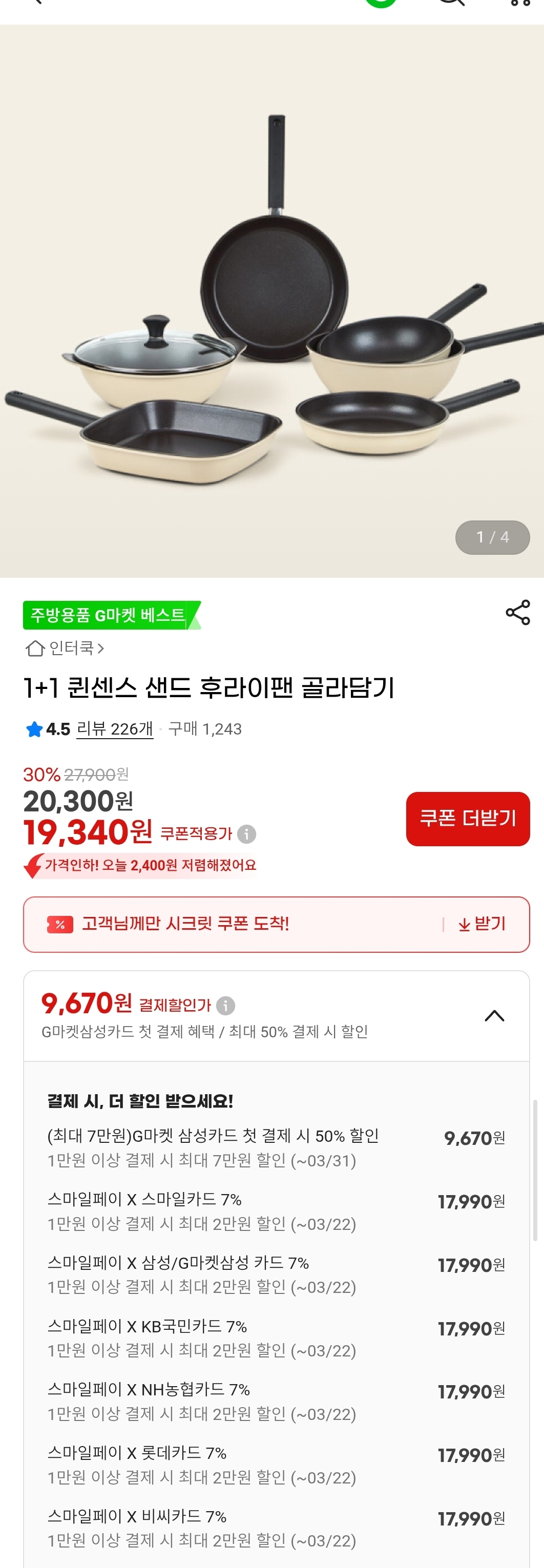Screen dimensions: 544x1568
Task: Download the secret coupon via 받기
Action: (482, 924)
